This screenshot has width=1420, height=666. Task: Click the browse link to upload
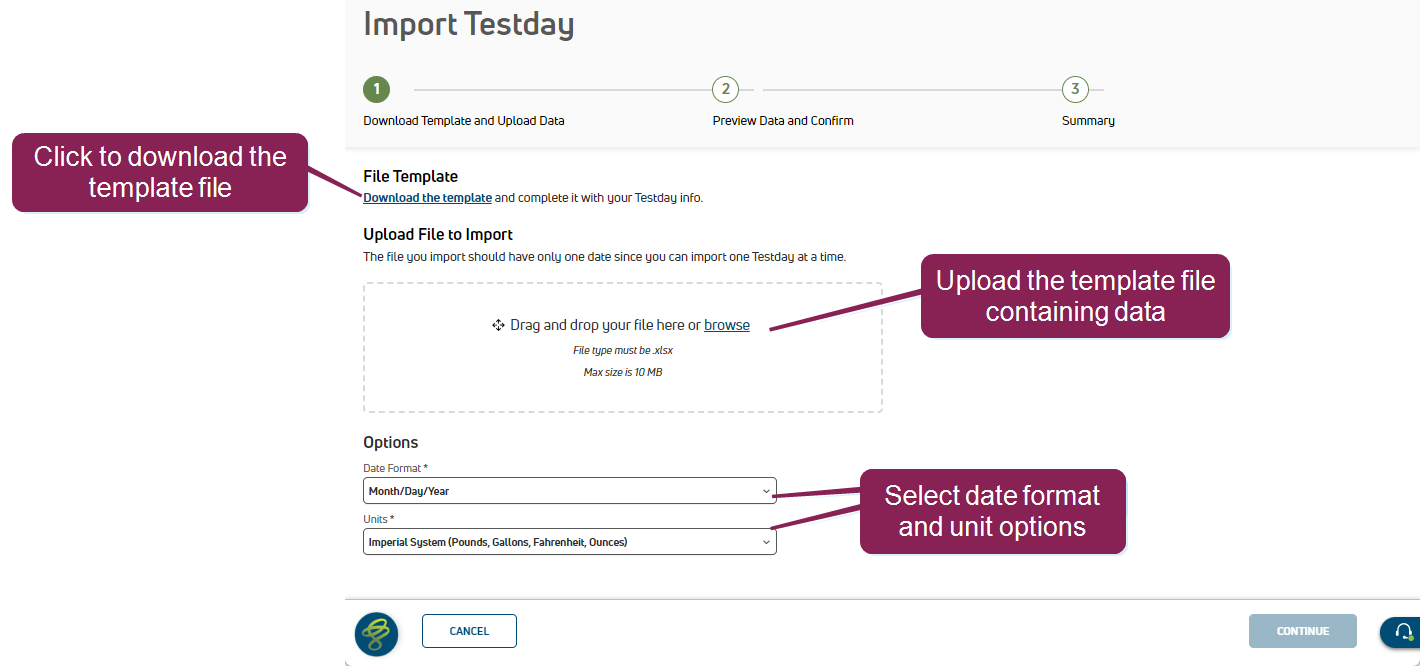click(x=727, y=325)
